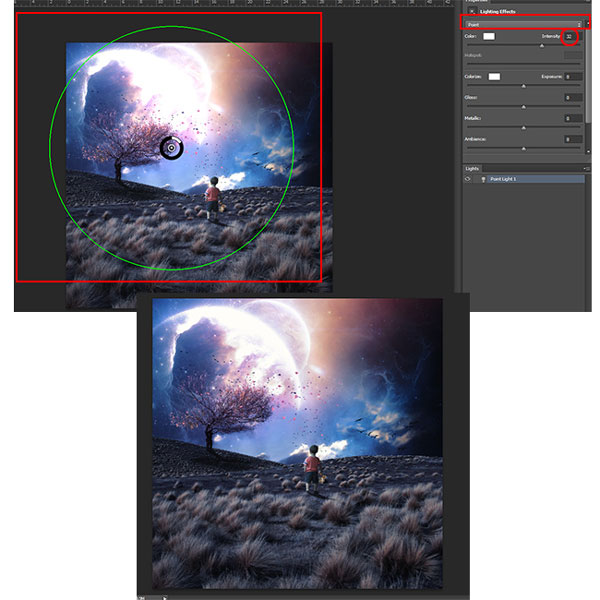Click the Properties scrollbar down arrow
The width and height of the screenshot is (600, 600).
588,152
